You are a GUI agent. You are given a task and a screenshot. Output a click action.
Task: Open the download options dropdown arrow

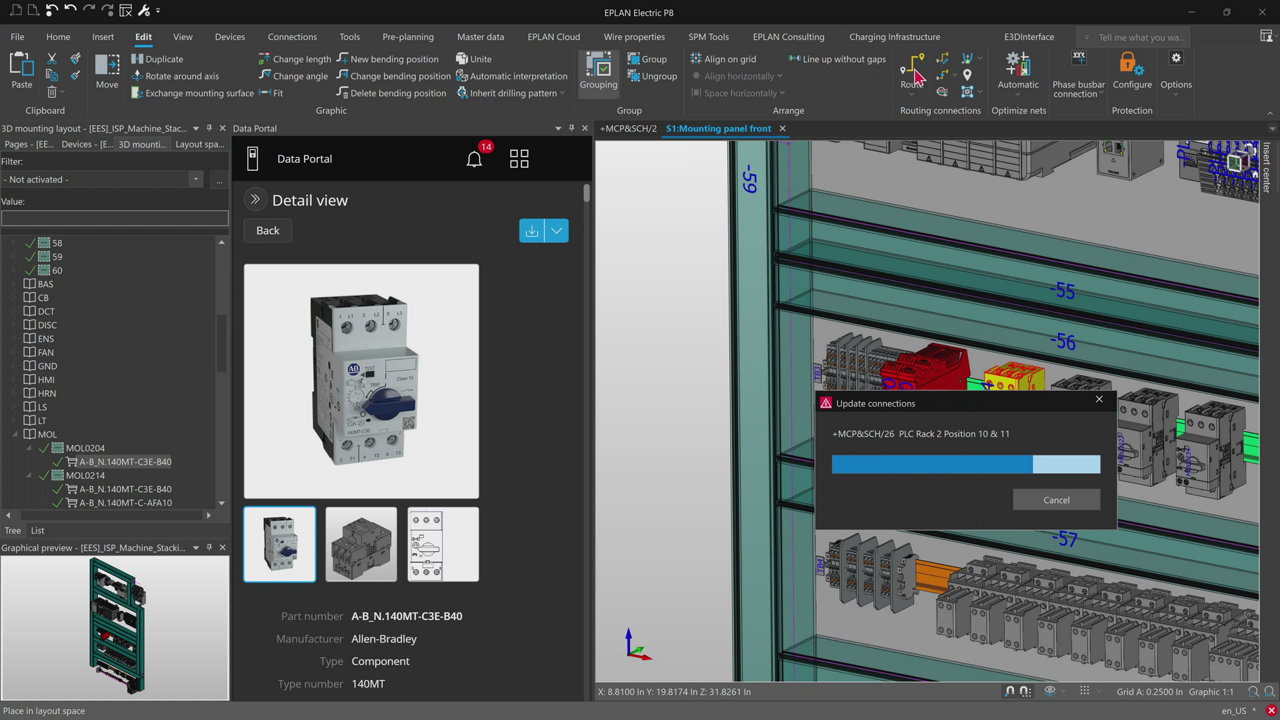(557, 231)
